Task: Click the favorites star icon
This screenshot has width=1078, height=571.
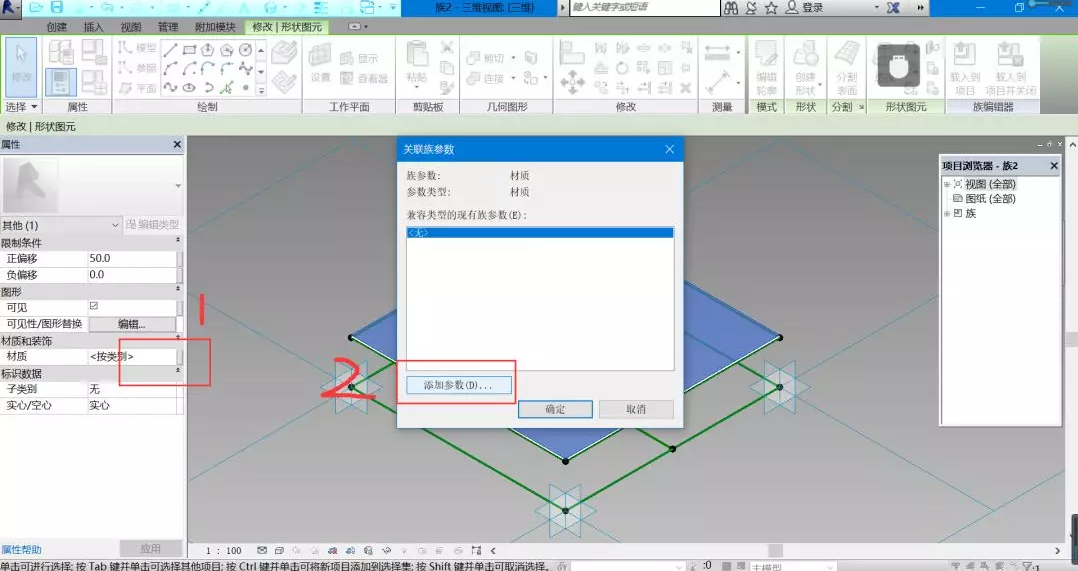Action: pyautogui.click(x=771, y=8)
